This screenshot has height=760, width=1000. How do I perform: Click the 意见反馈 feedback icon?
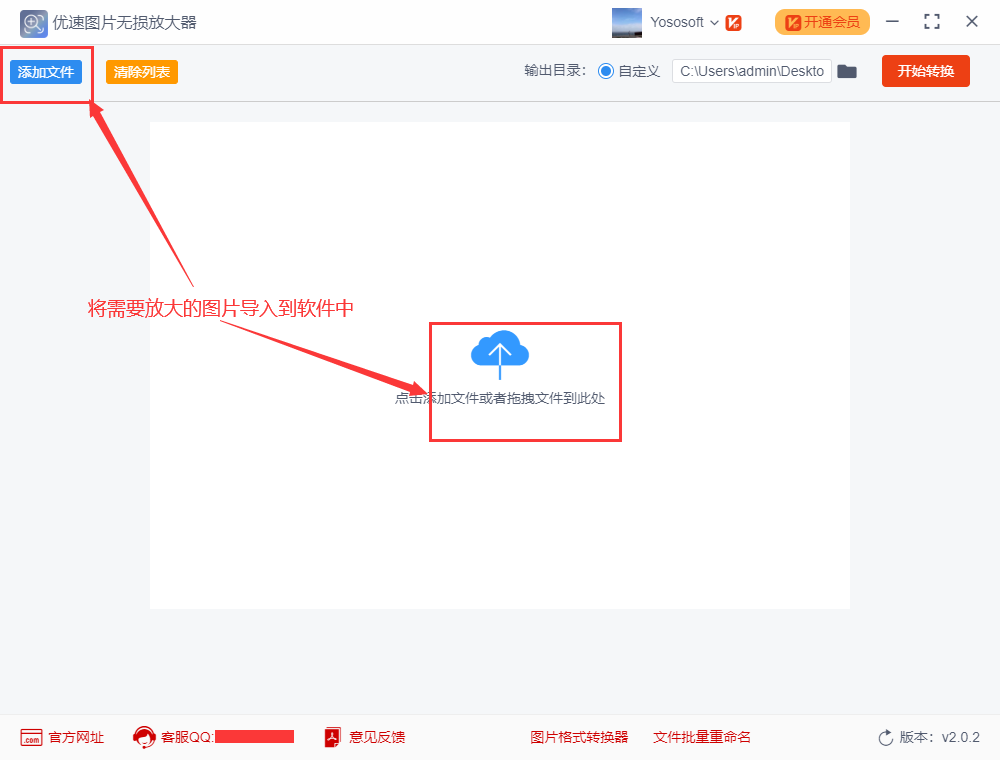[331, 737]
